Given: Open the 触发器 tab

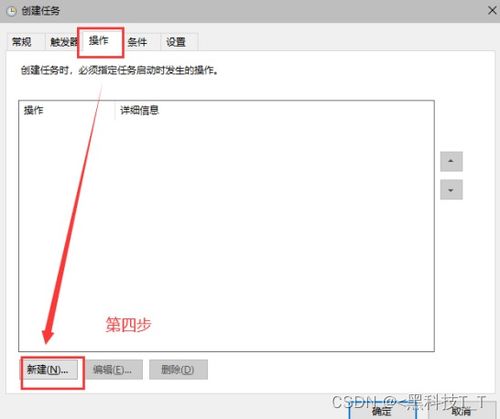Looking at the screenshot, I should coord(63,42).
